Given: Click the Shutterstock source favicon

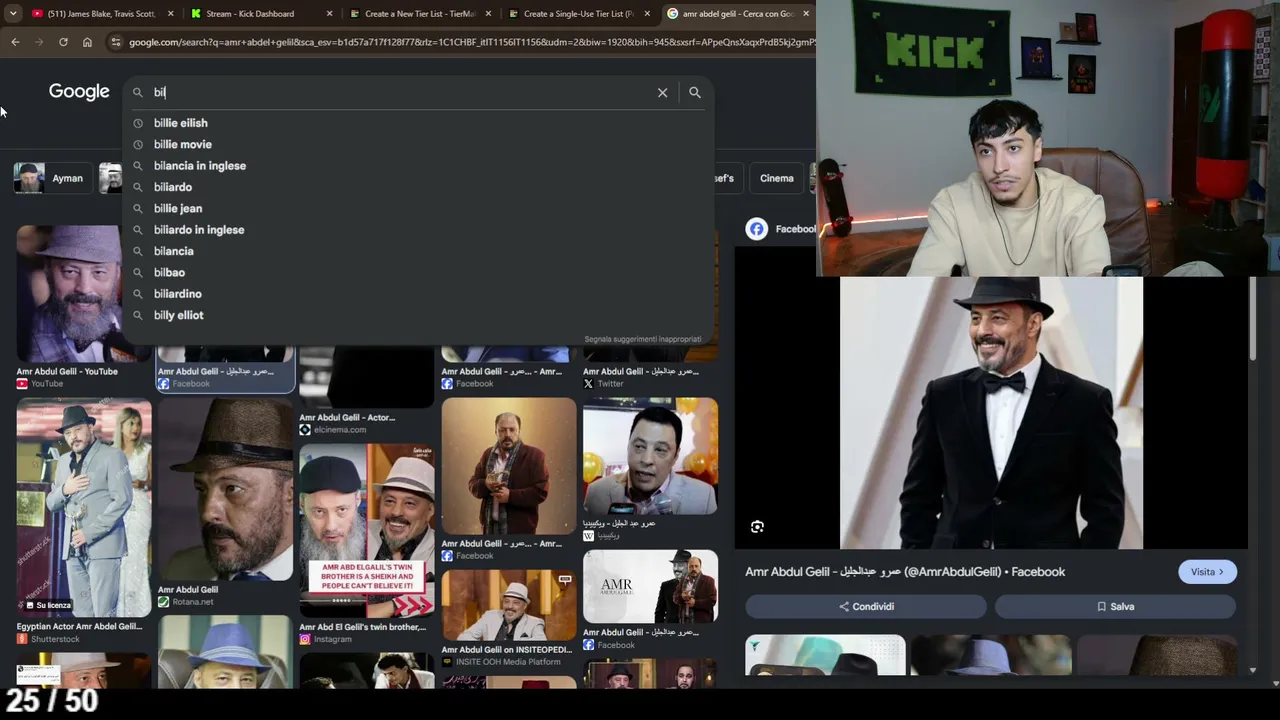Looking at the screenshot, I should tap(22, 639).
